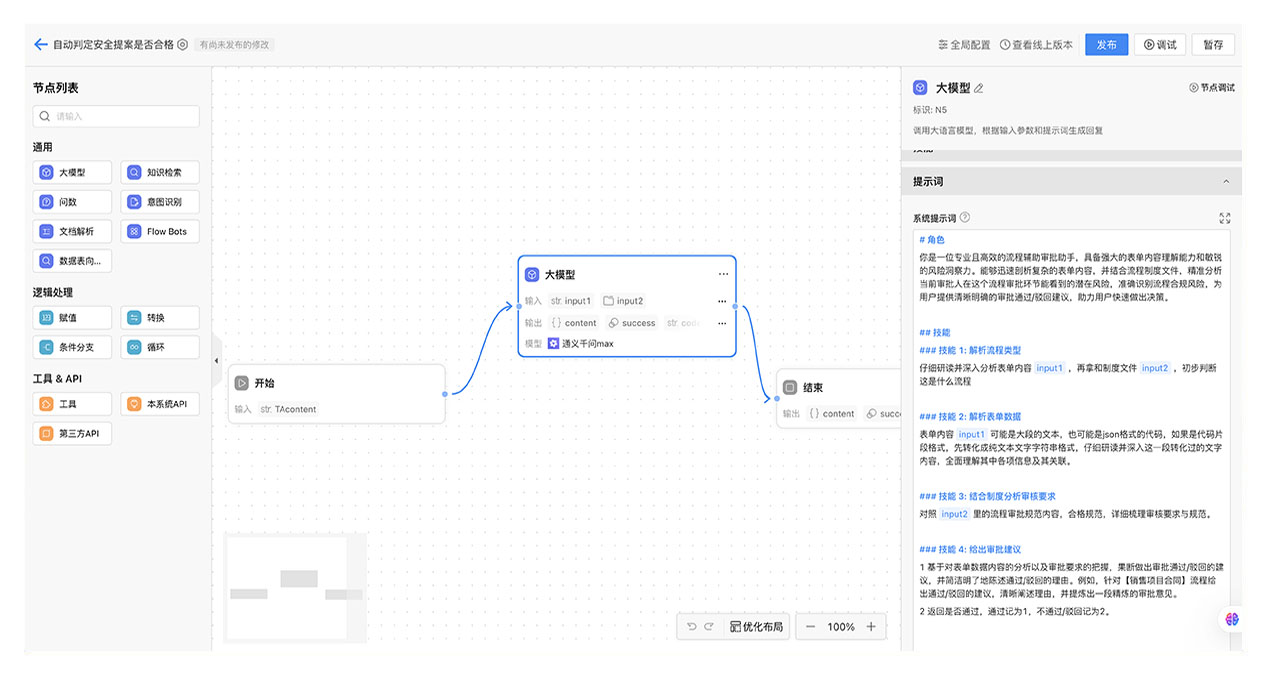The width and height of the screenshot is (1274, 676).
Task: Click the 全局配置 menu item
Action: click(x=964, y=45)
